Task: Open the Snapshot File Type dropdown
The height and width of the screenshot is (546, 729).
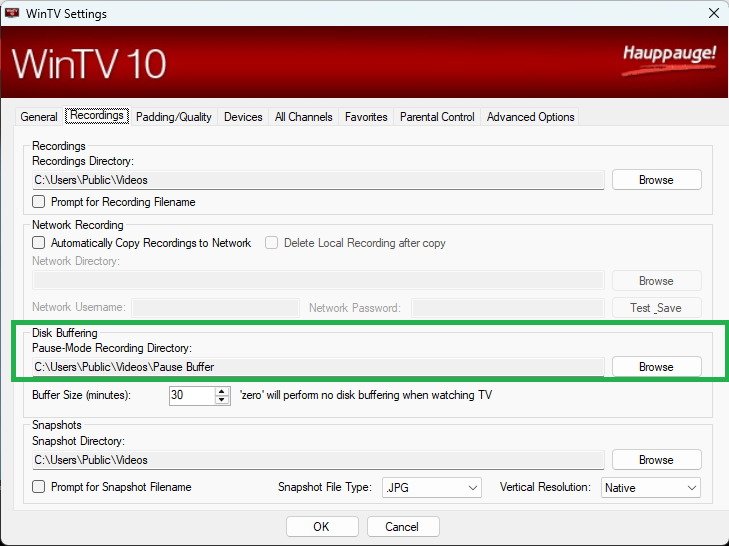Action: [x=432, y=488]
